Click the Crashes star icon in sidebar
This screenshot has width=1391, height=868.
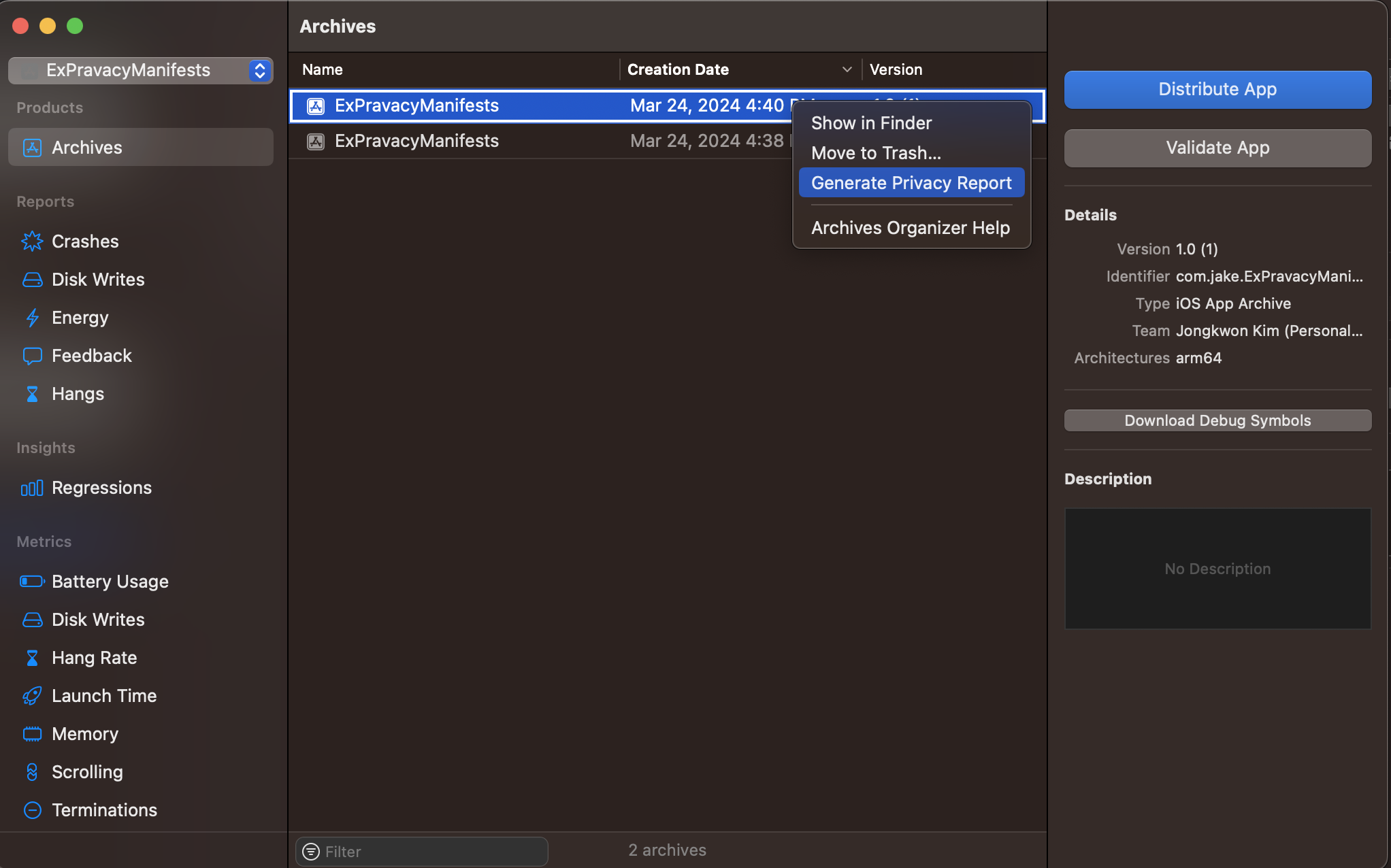click(32, 241)
